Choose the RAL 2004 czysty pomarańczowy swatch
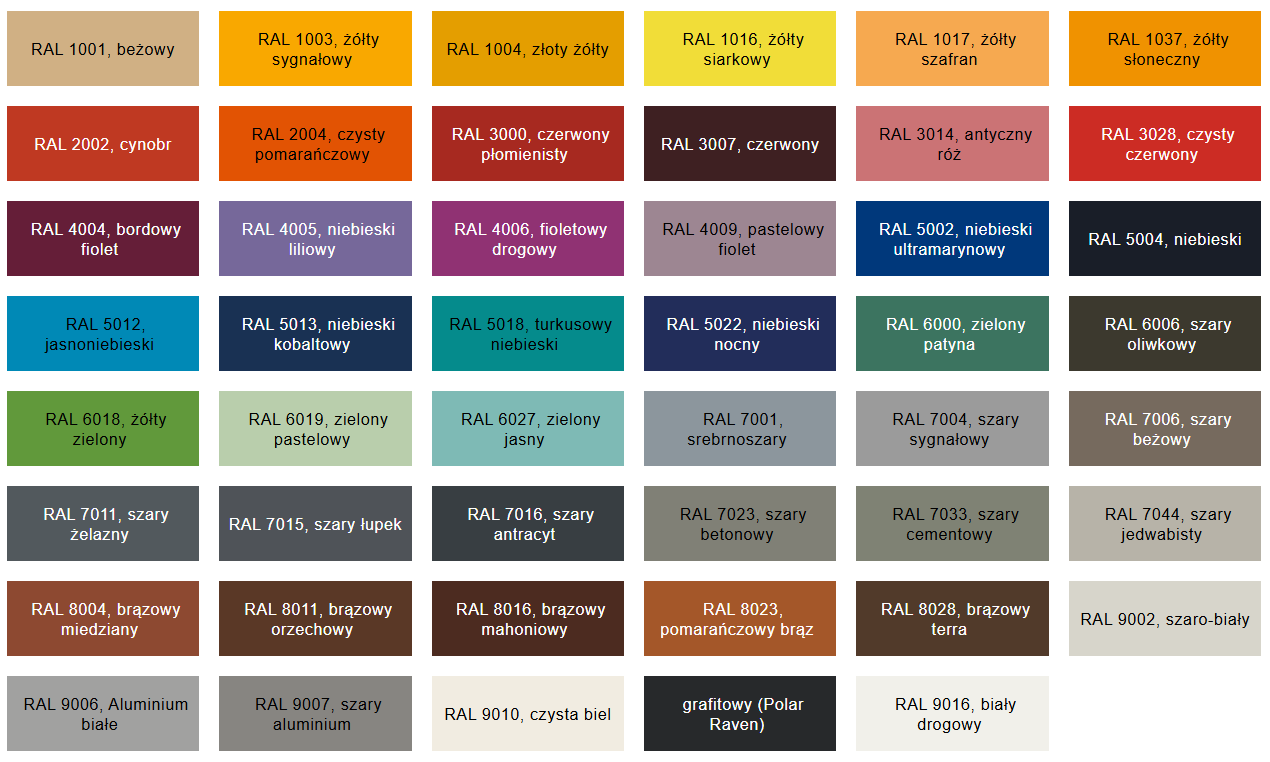Image resolution: width=1270 pixels, height=762 pixels. tap(315, 144)
